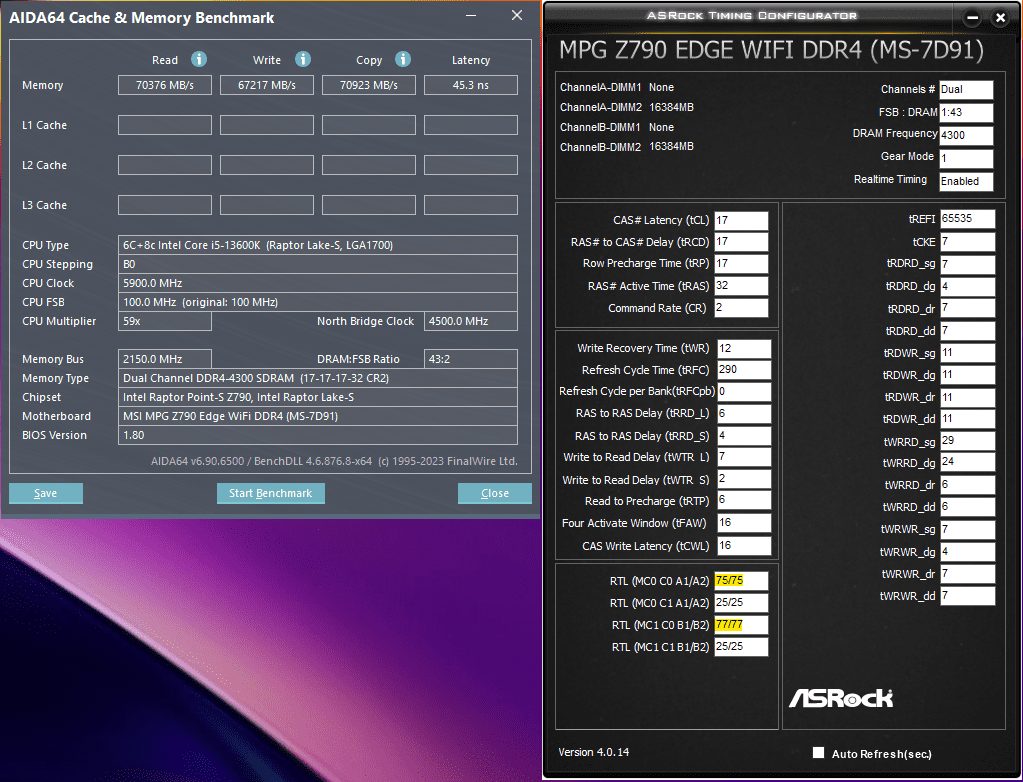Click the Read info icon in AIDA64
Screen dimensions: 1023x782
199,59
